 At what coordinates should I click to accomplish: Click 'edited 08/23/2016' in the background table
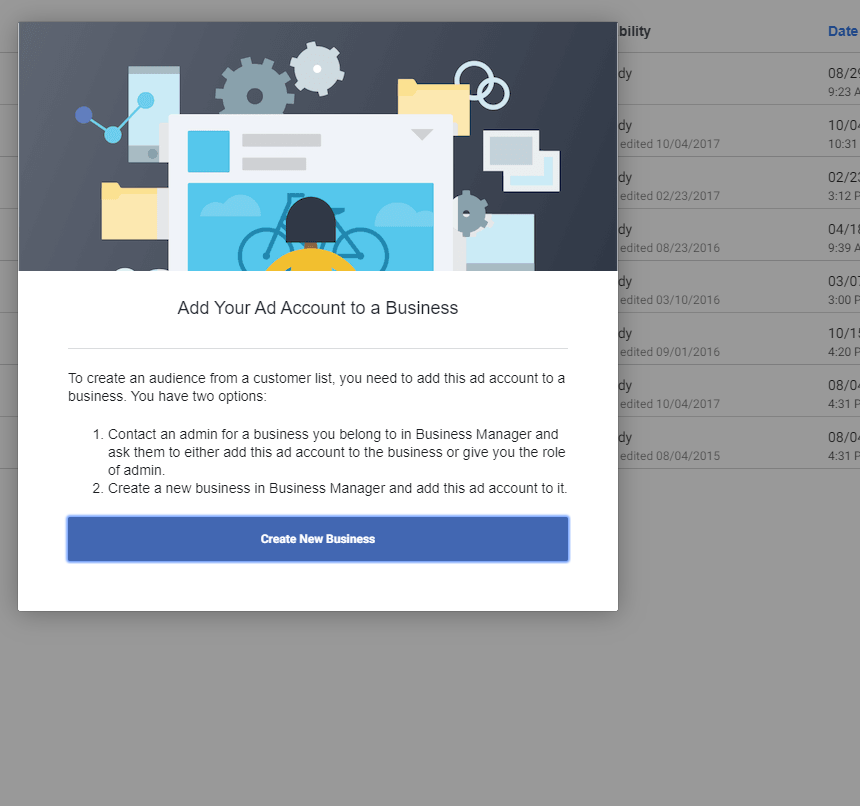click(x=670, y=248)
